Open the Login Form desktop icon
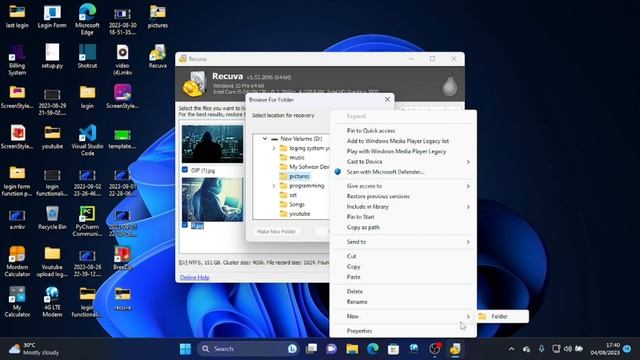640x360 pixels. pos(52,16)
